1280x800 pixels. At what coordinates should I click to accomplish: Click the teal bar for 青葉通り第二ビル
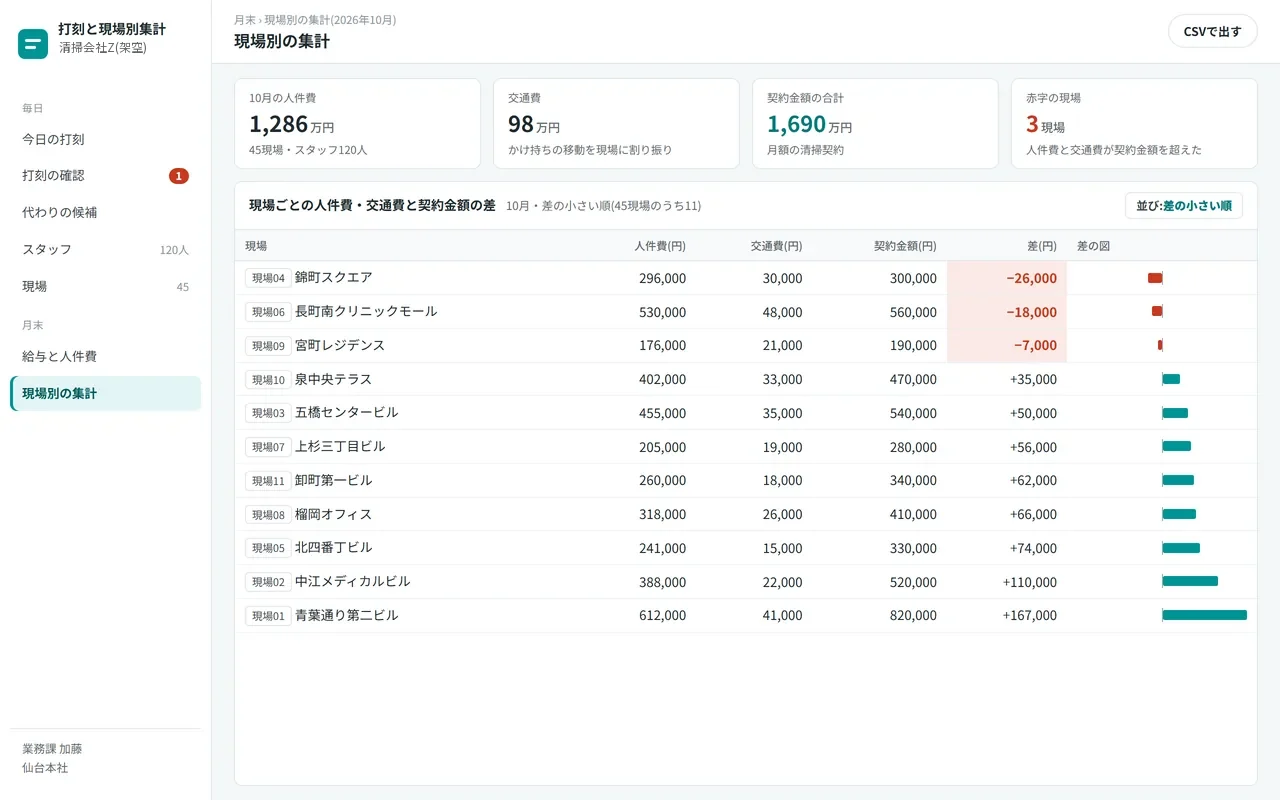[1205, 616]
